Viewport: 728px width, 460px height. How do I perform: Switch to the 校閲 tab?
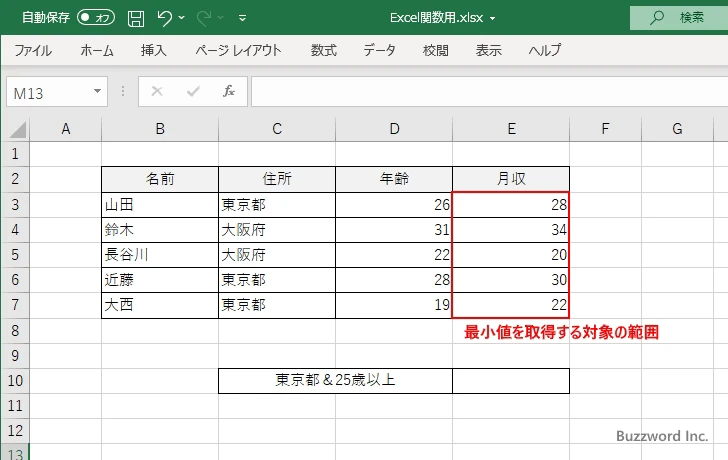436,50
